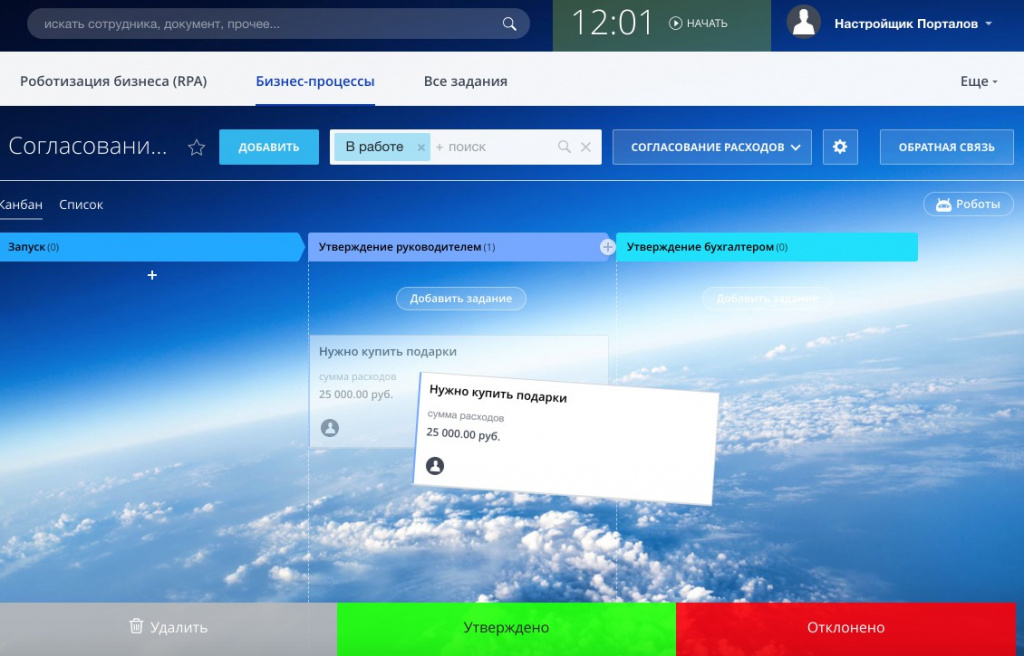Click the plus icon under Запуск column
Image resolution: width=1024 pixels, height=656 pixels.
tap(152, 275)
